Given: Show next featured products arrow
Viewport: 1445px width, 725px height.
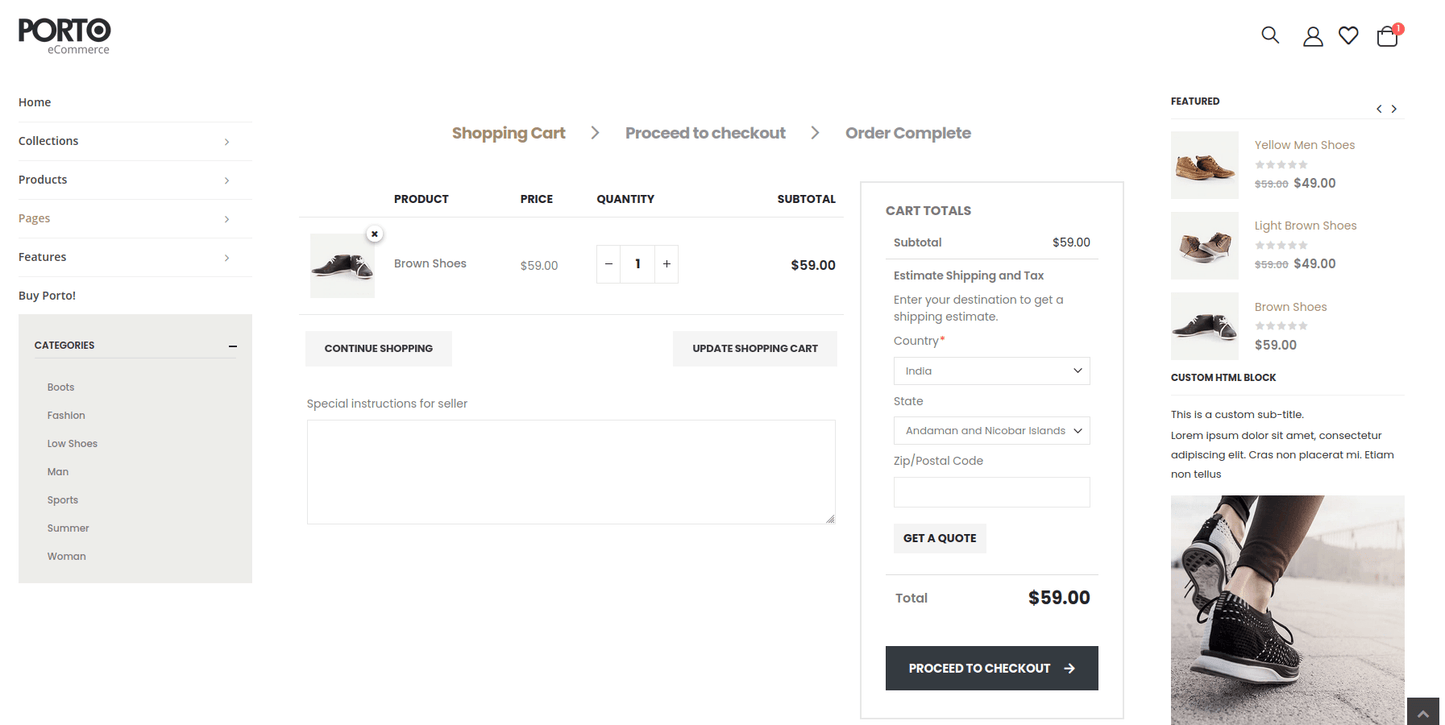Looking at the screenshot, I should pos(1394,109).
